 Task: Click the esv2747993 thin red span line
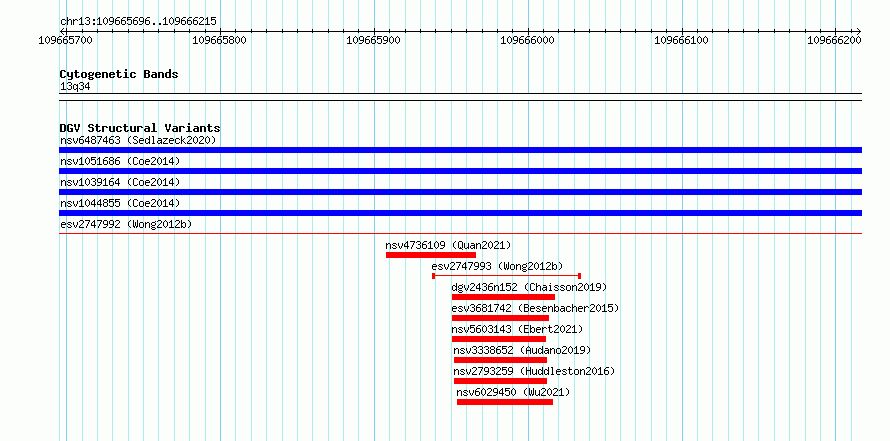[x=506, y=276]
